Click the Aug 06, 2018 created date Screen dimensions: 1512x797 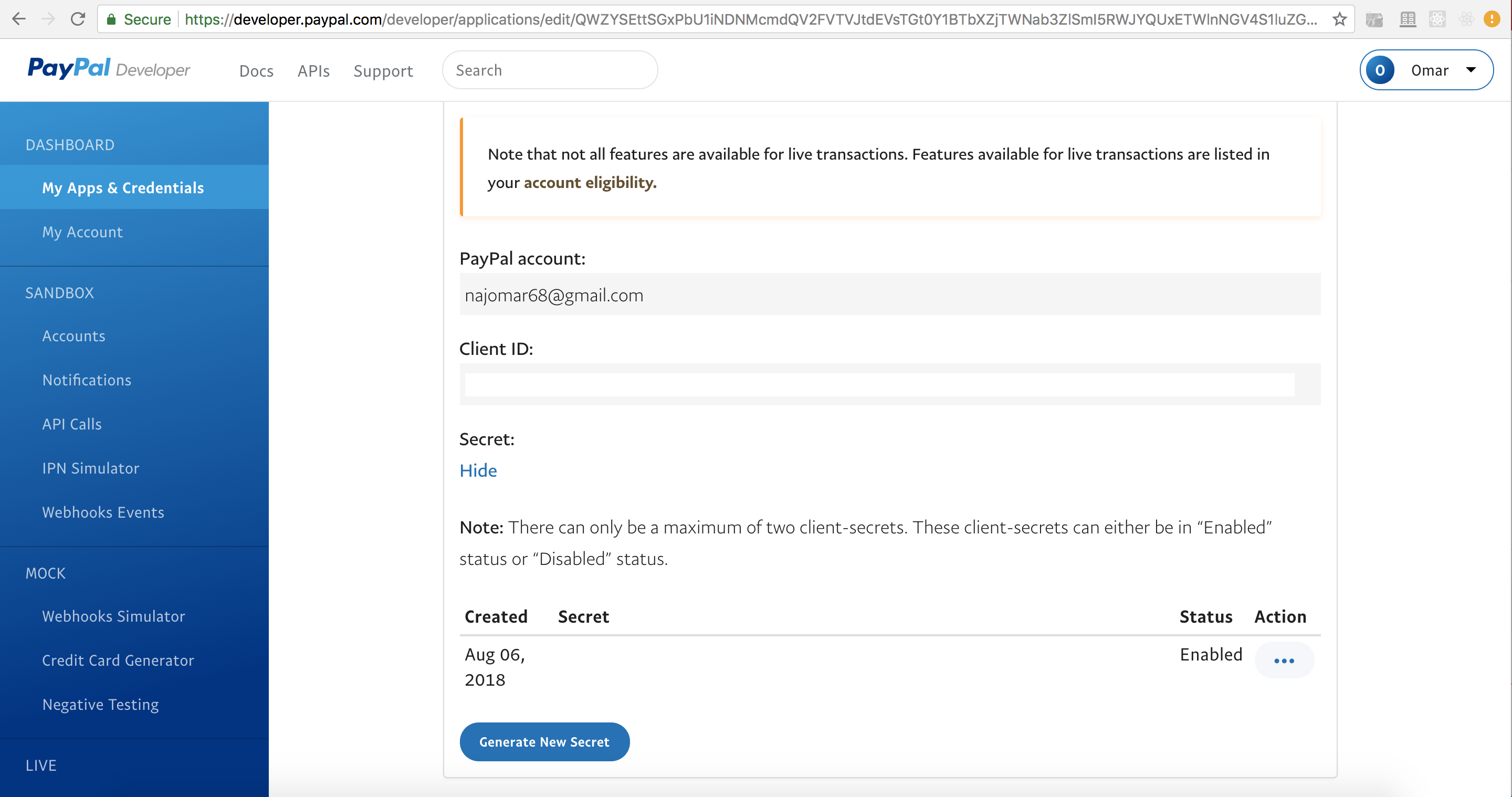495,667
